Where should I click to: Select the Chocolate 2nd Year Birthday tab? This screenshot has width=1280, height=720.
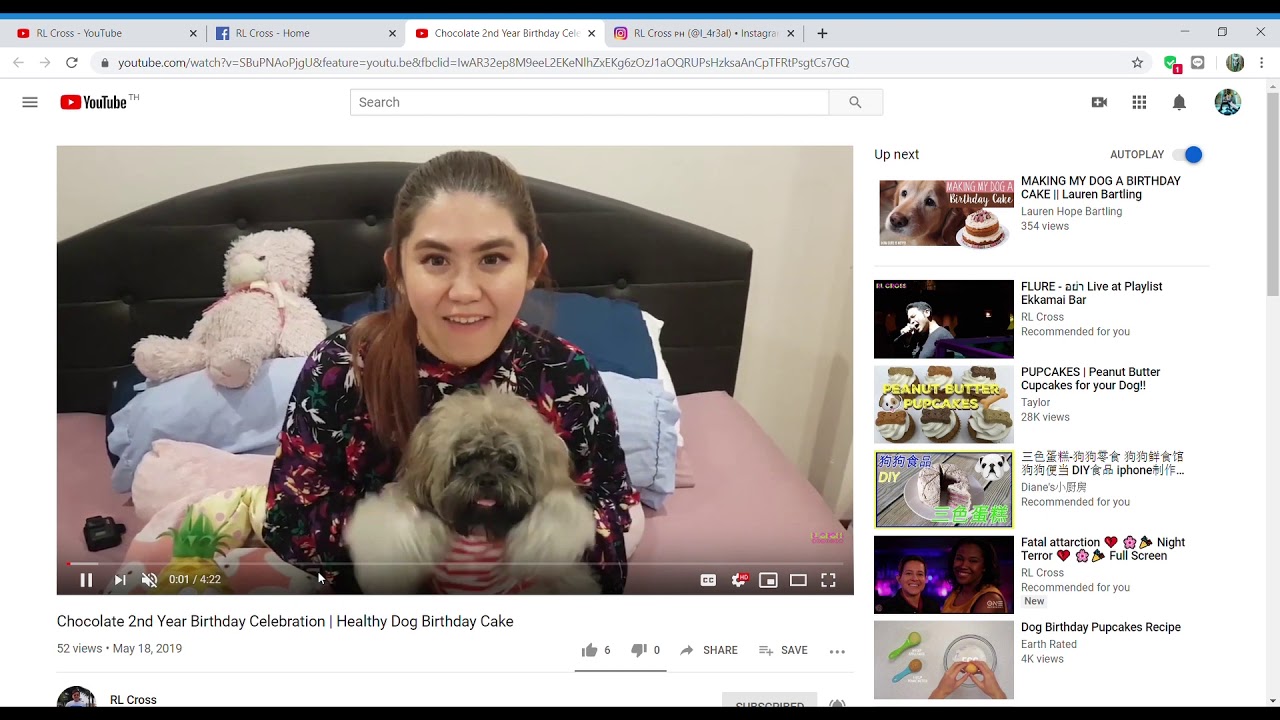pyautogui.click(x=504, y=33)
